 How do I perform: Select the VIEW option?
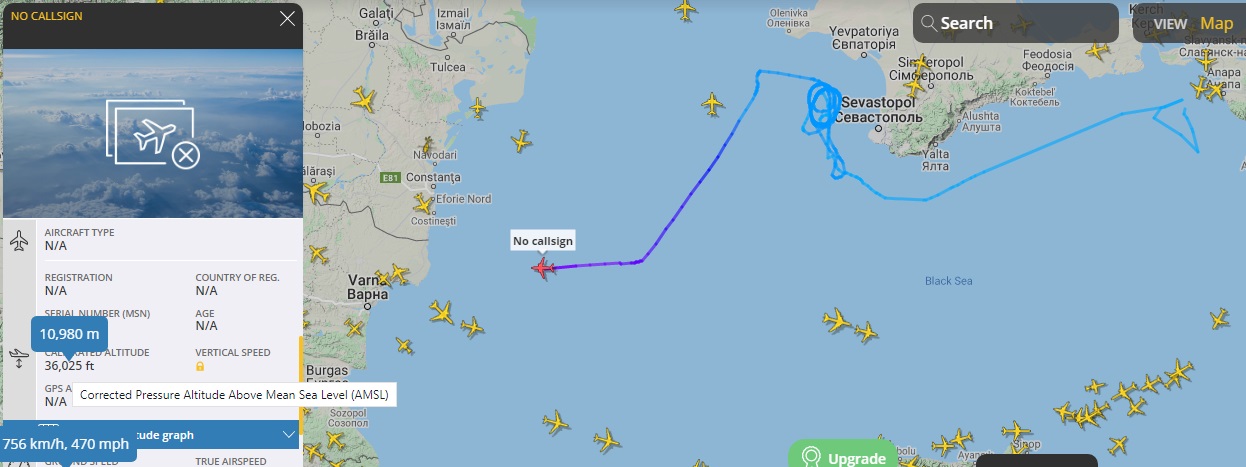point(1170,23)
